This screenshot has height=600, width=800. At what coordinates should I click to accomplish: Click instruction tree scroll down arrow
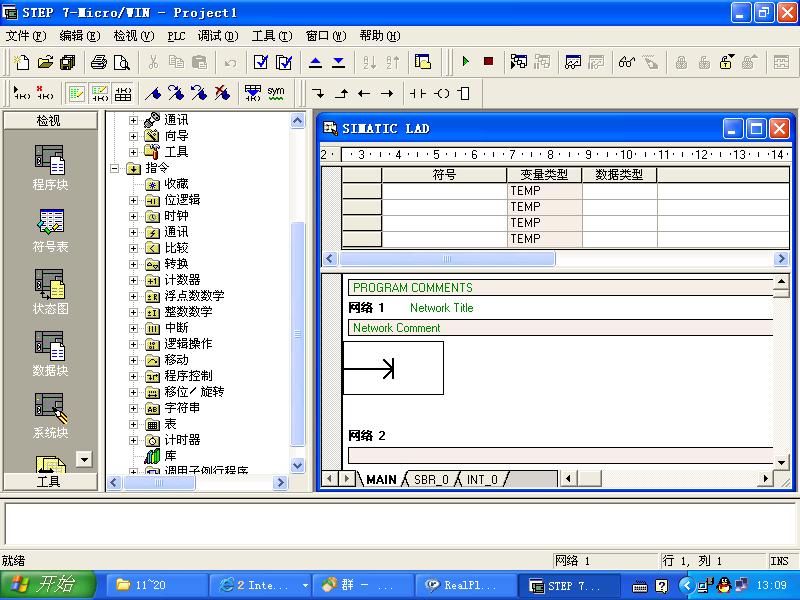pyautogui.click(x=297, y=465)
